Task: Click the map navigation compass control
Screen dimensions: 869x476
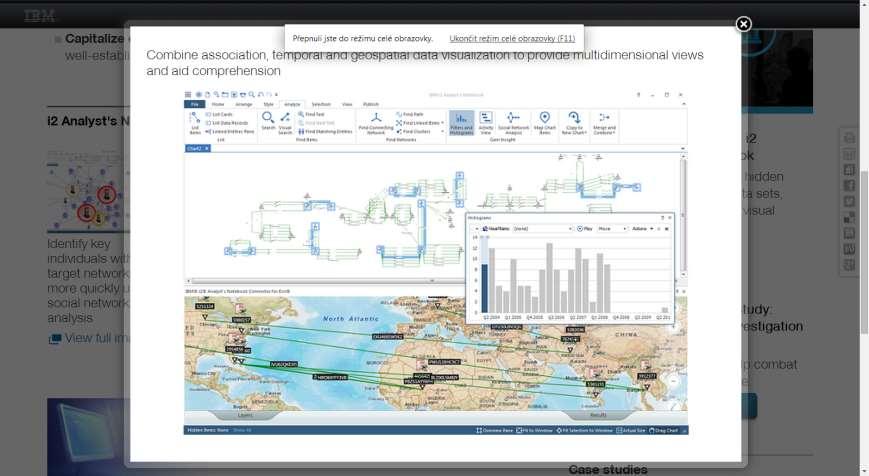Action: 674,381
